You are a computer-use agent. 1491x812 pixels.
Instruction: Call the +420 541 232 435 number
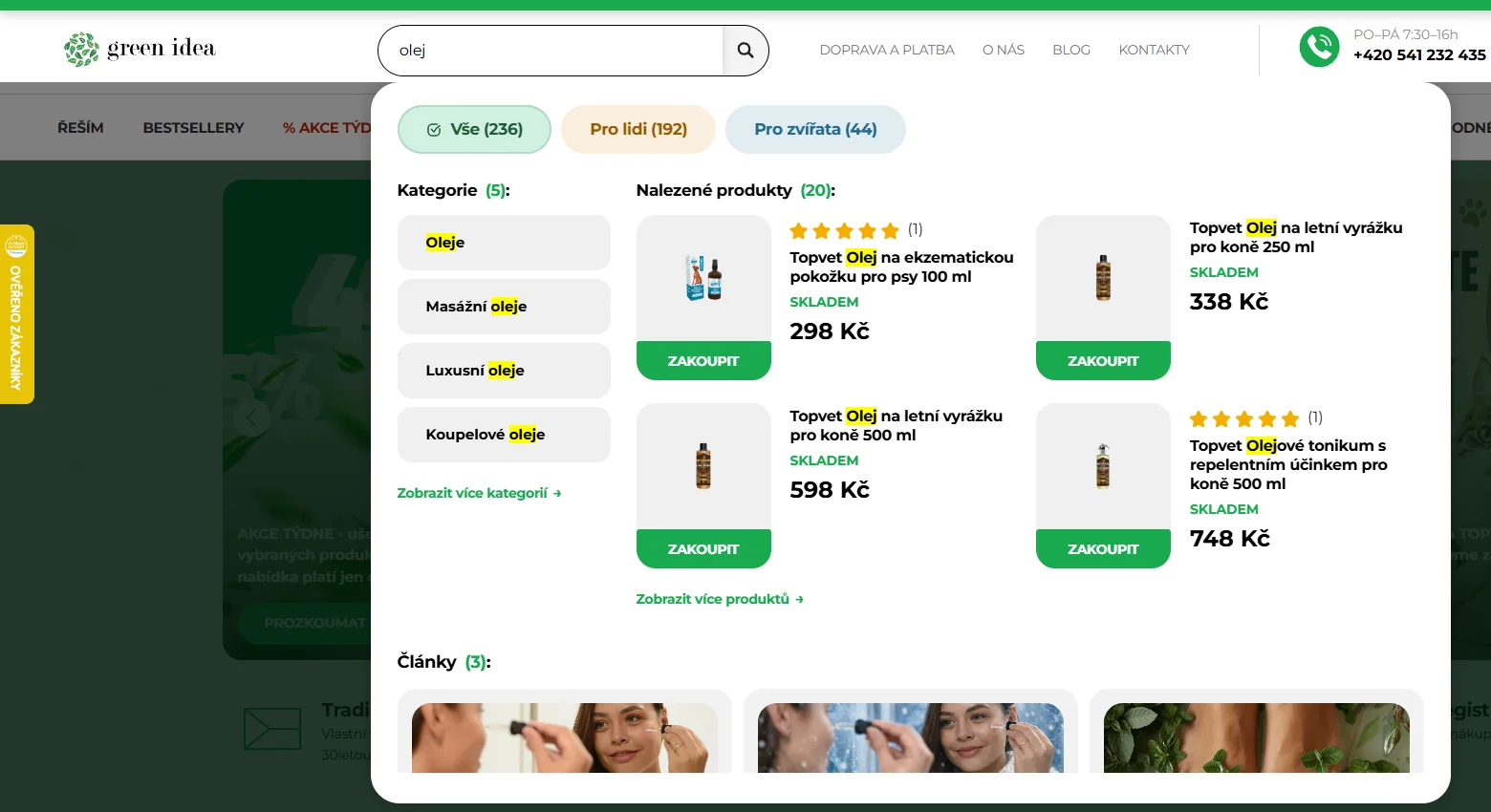coord(1419,55)
